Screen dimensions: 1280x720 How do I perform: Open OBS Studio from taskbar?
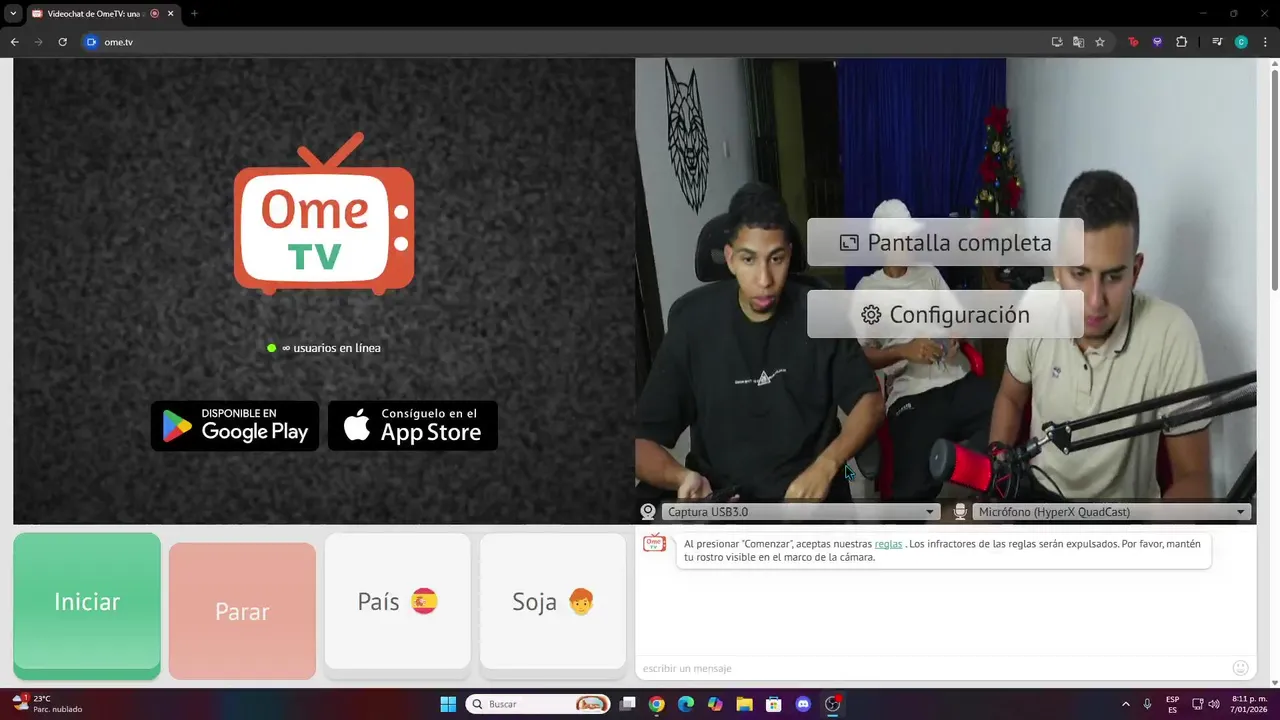click(832, 704)
